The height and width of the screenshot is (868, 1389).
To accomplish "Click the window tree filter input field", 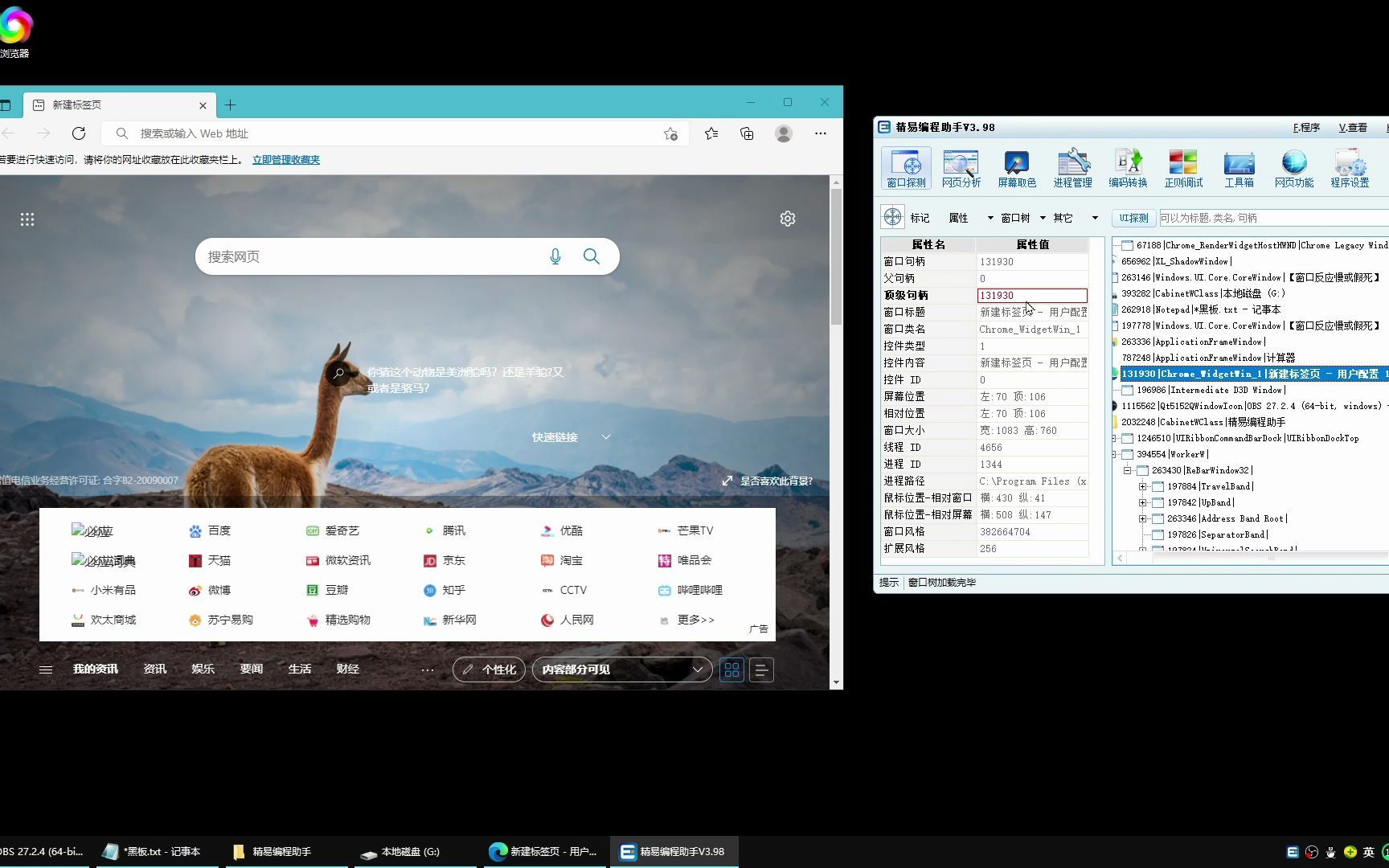I will click(x=1273, y=218).
